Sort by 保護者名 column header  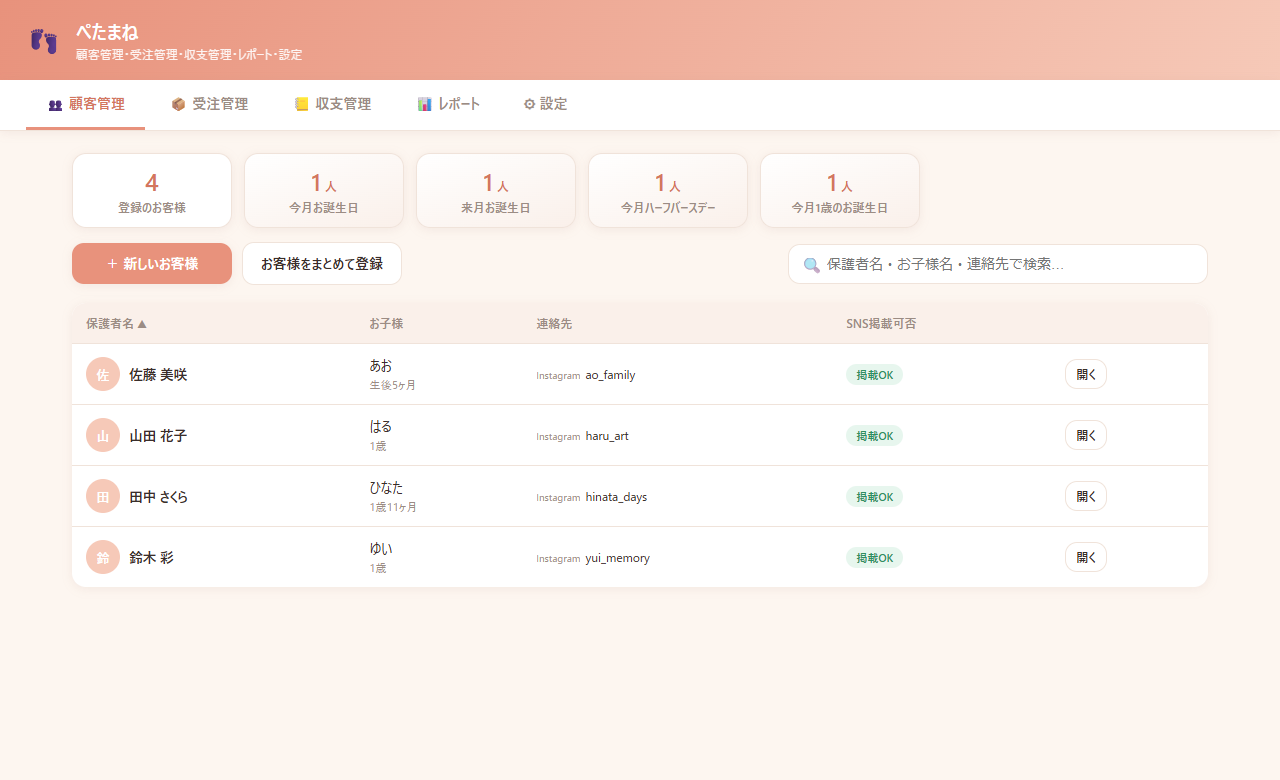[116, 324]
